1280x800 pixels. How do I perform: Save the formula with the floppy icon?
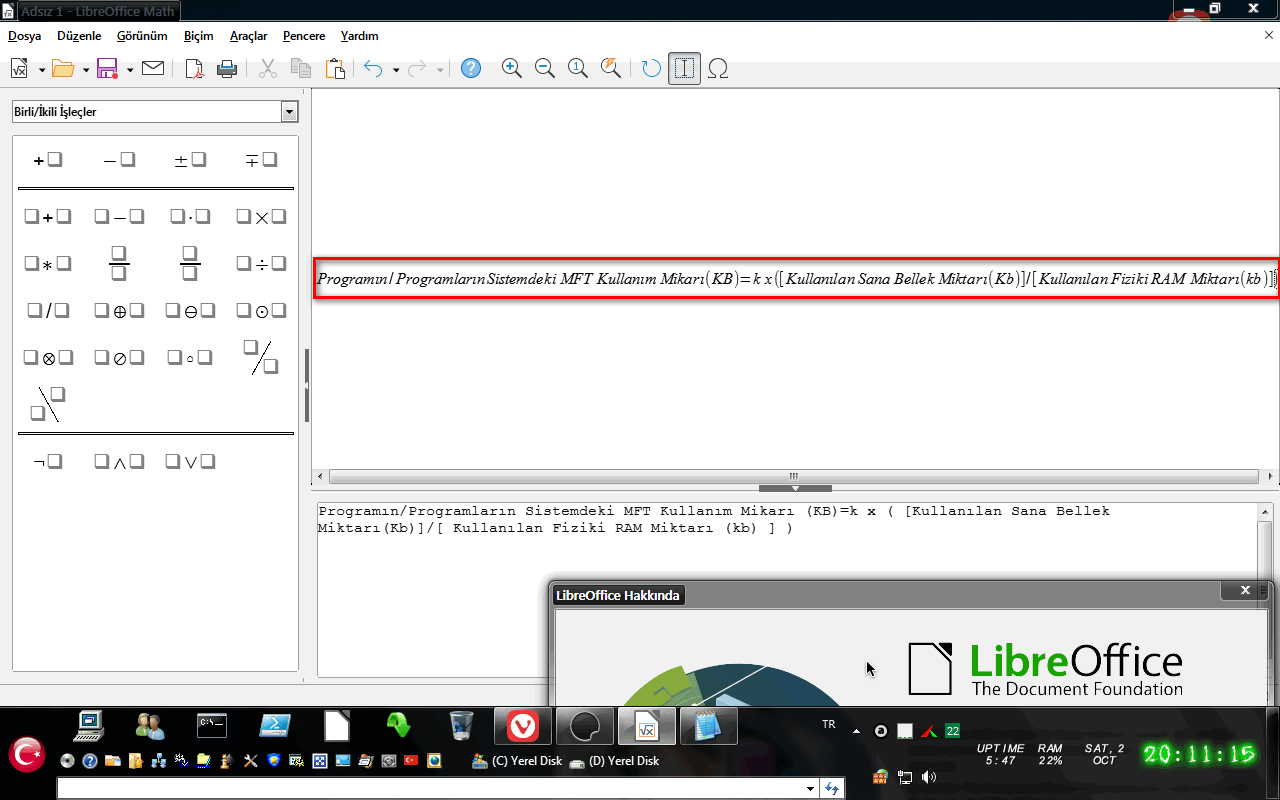(x=108, y=68)
